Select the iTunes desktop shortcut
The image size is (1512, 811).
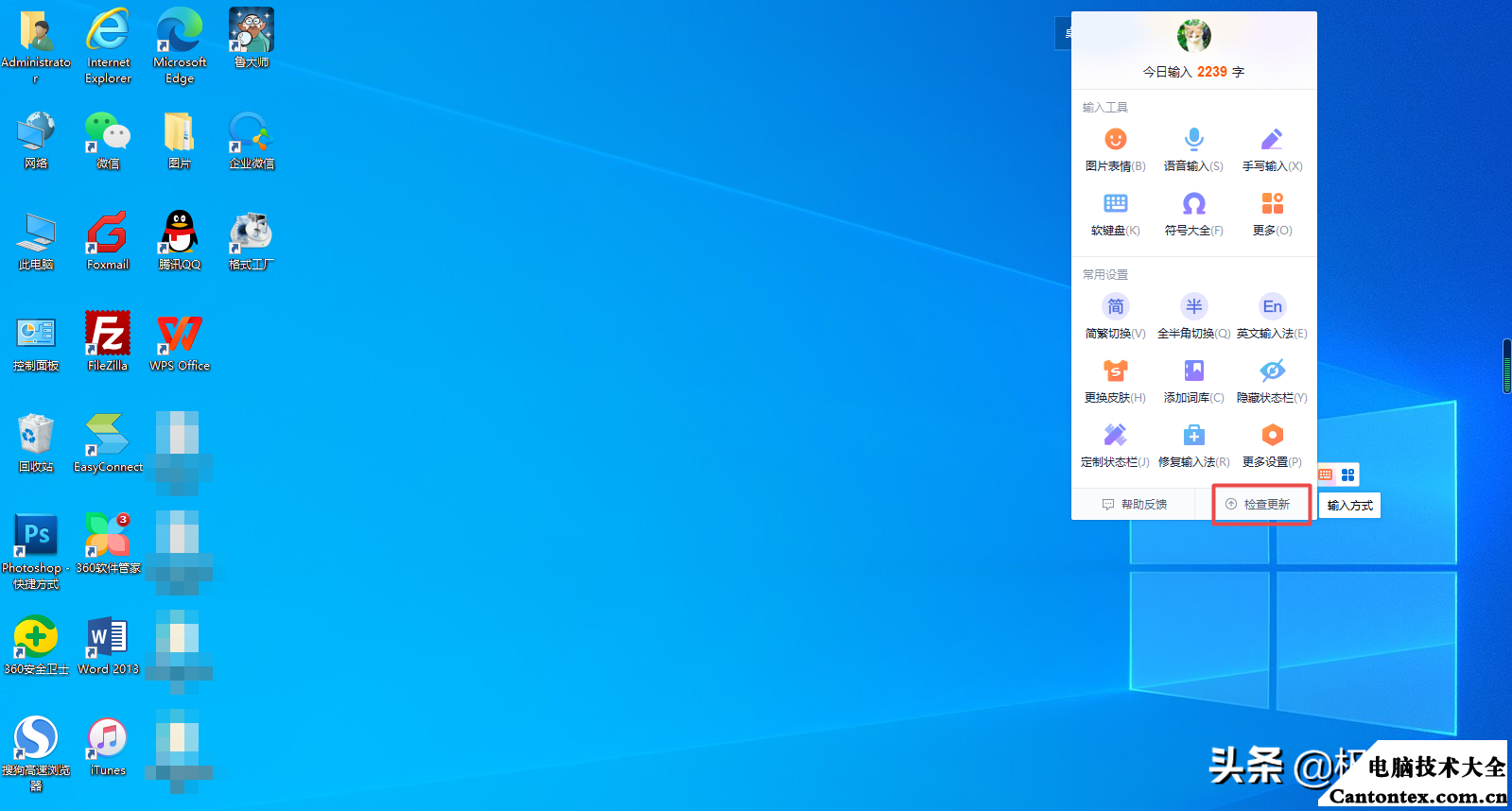coord(108,747)
